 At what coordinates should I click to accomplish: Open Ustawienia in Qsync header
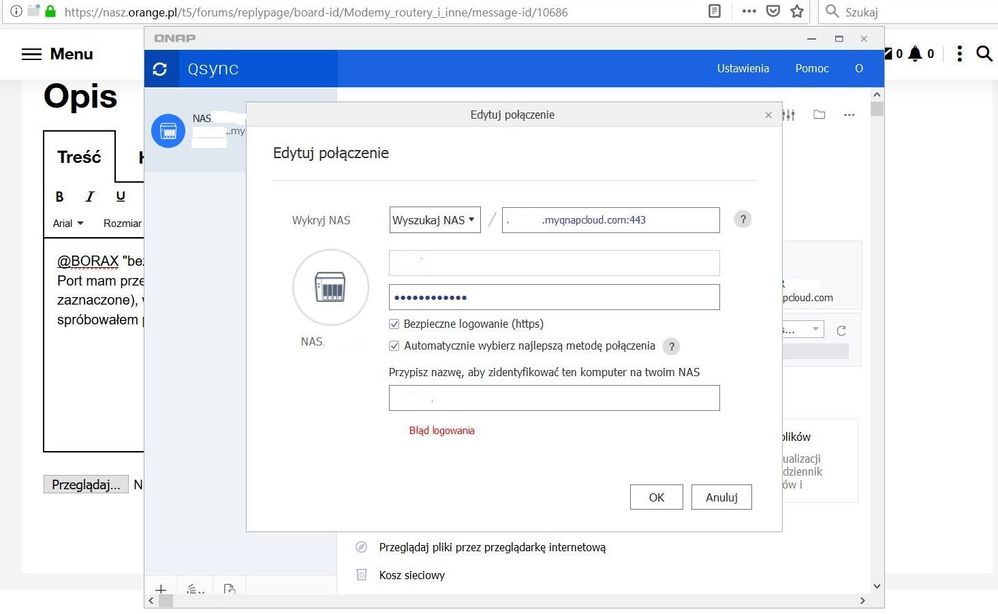pos(743,69)
